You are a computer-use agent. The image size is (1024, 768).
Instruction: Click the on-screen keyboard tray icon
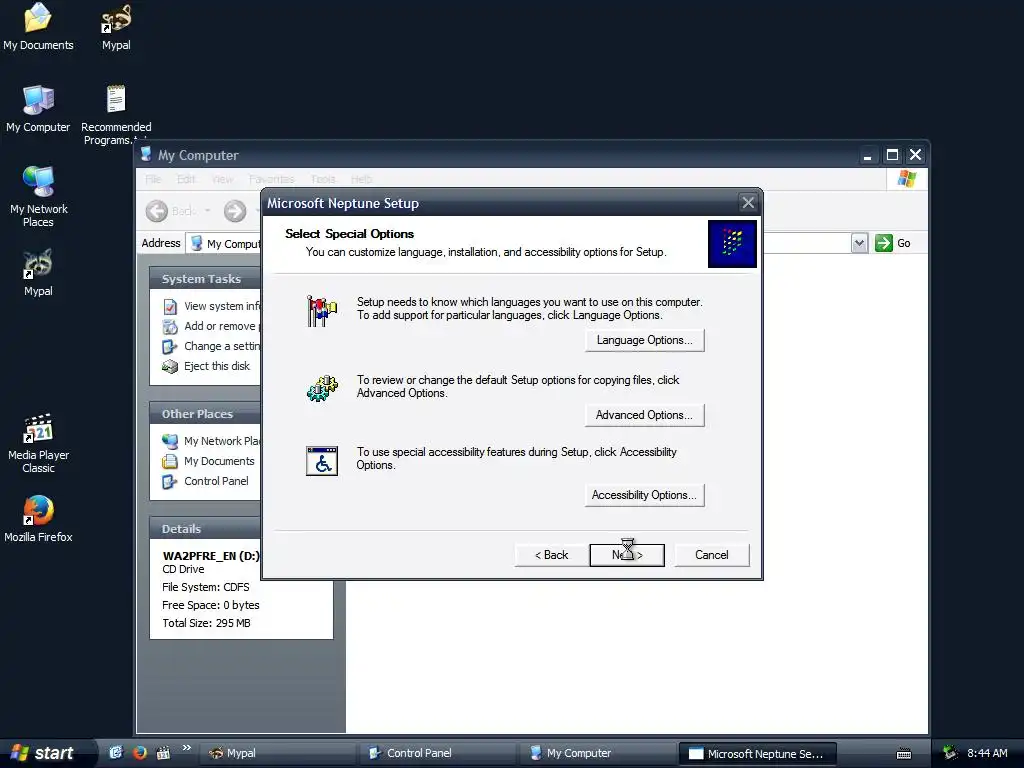[904, 754]
